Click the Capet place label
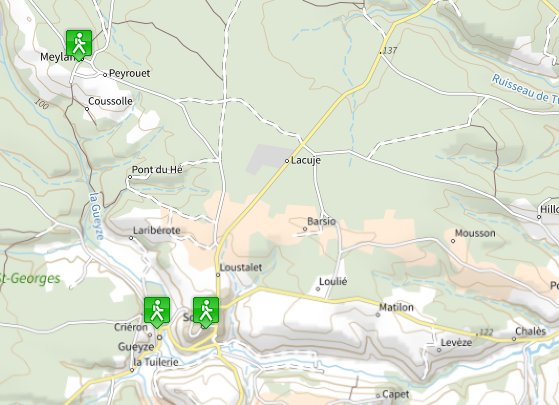Image resolution: width=559 pixels, height=405 pixels. (395, 394)
